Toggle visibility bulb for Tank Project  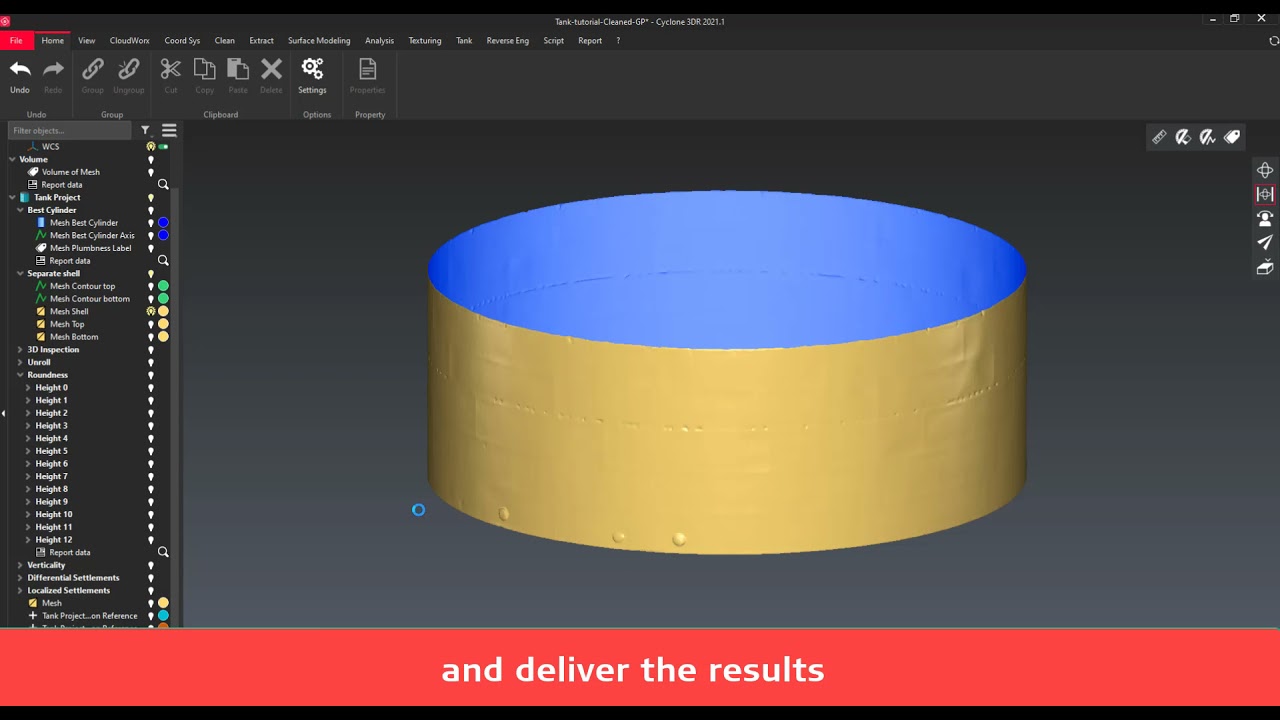tap(151, 197)
